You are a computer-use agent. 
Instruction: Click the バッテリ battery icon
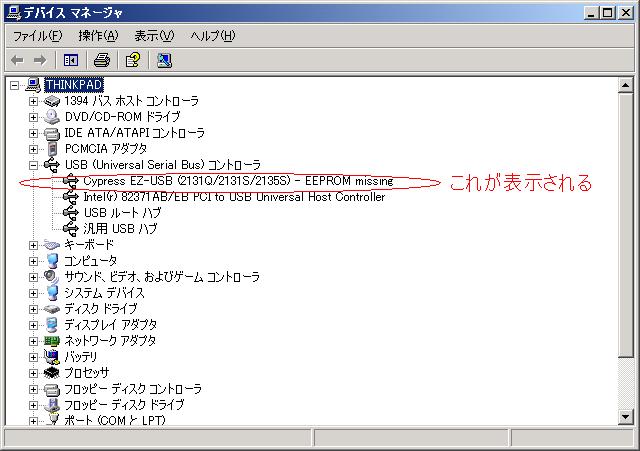pos(52,357)
